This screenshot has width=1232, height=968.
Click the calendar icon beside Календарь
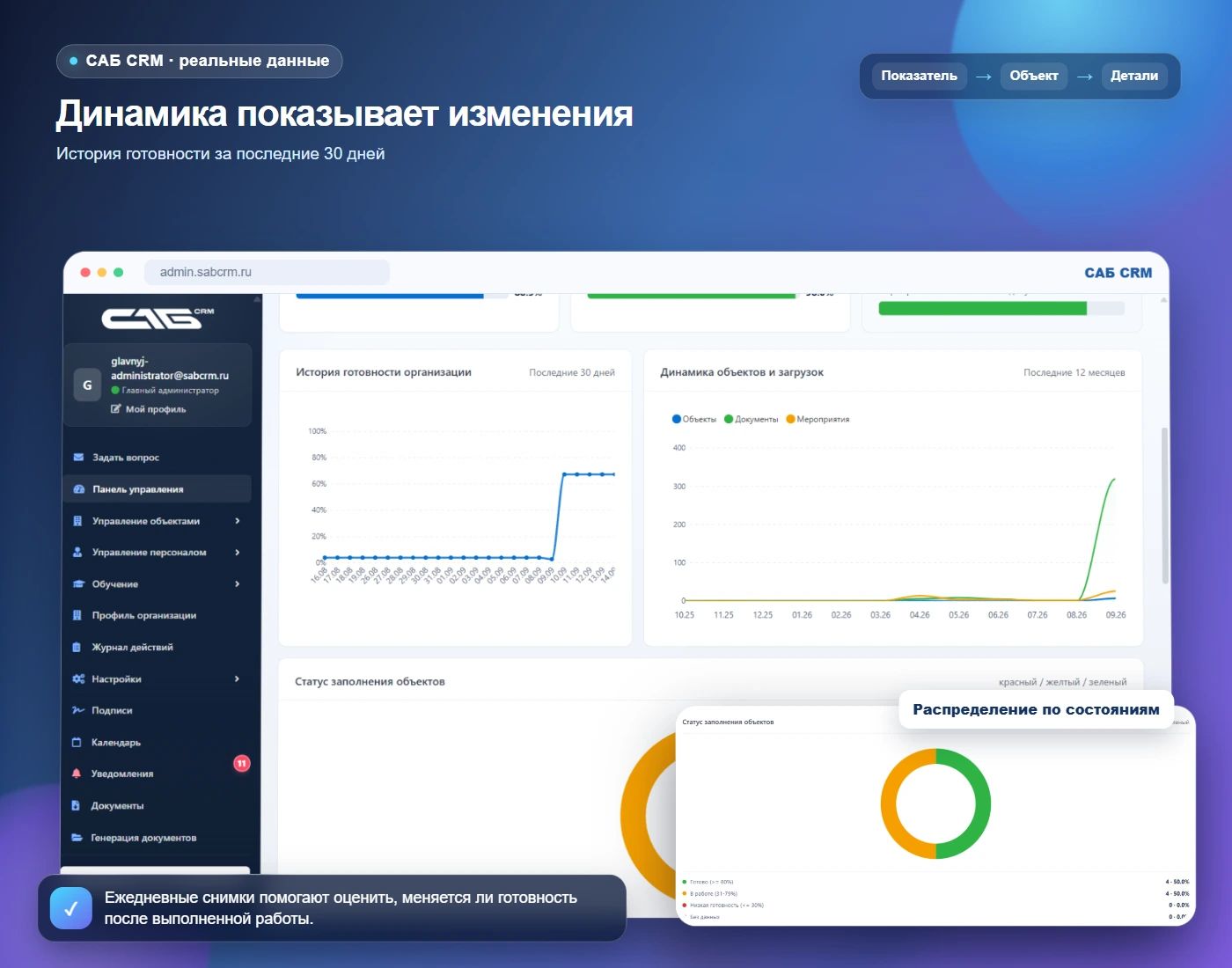(x=77, y=743)
